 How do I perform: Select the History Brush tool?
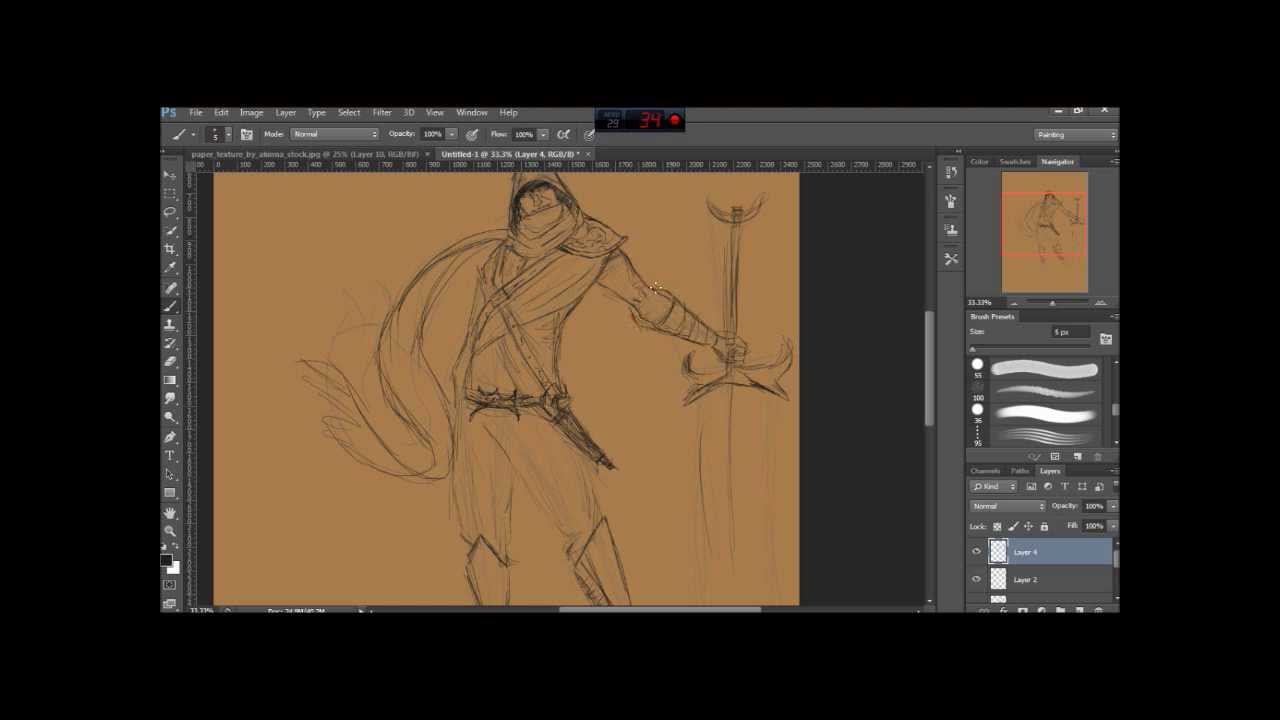coord(170,344)
